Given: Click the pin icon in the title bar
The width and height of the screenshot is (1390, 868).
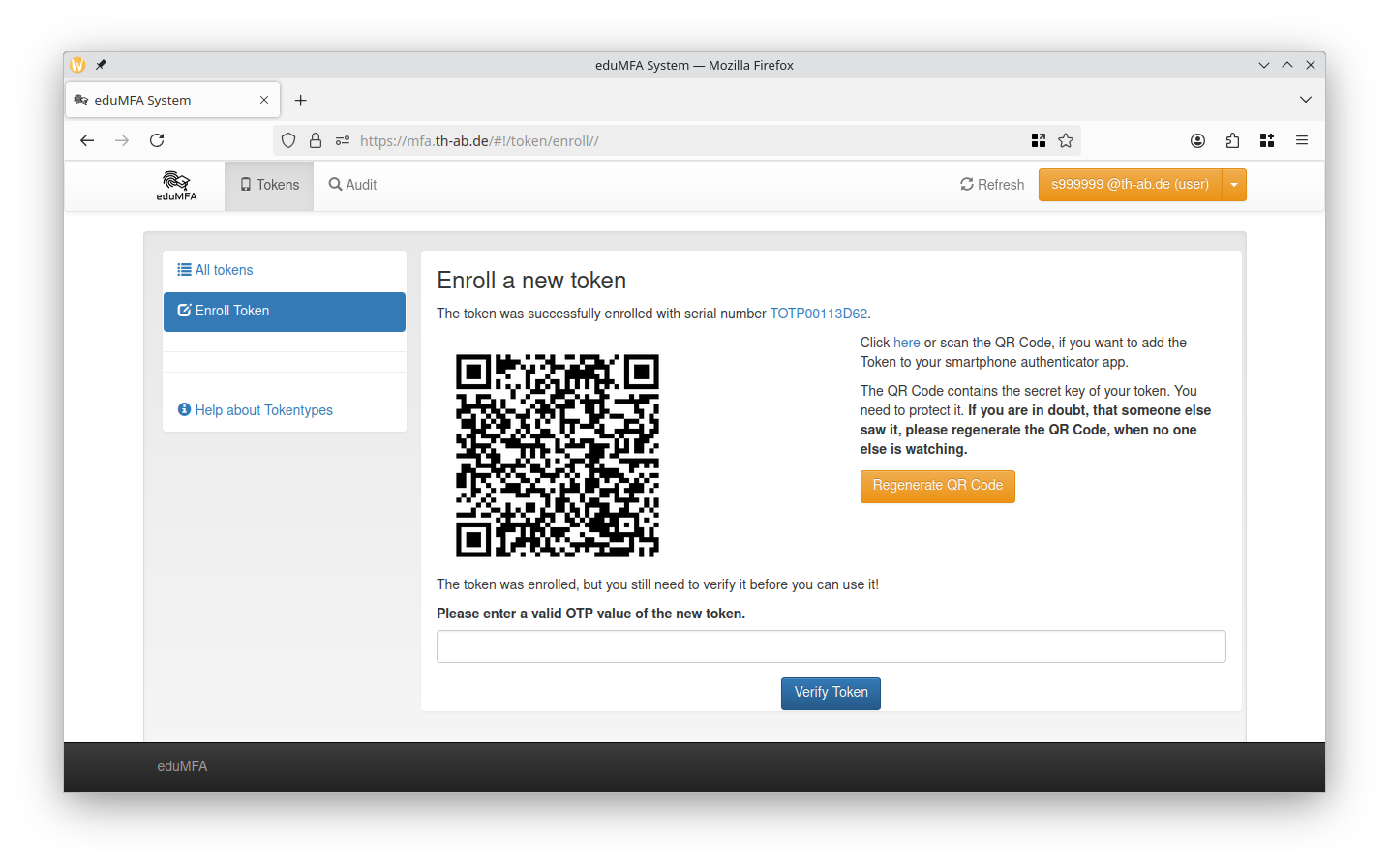Looking at the screenshot, I should (101, 65).
